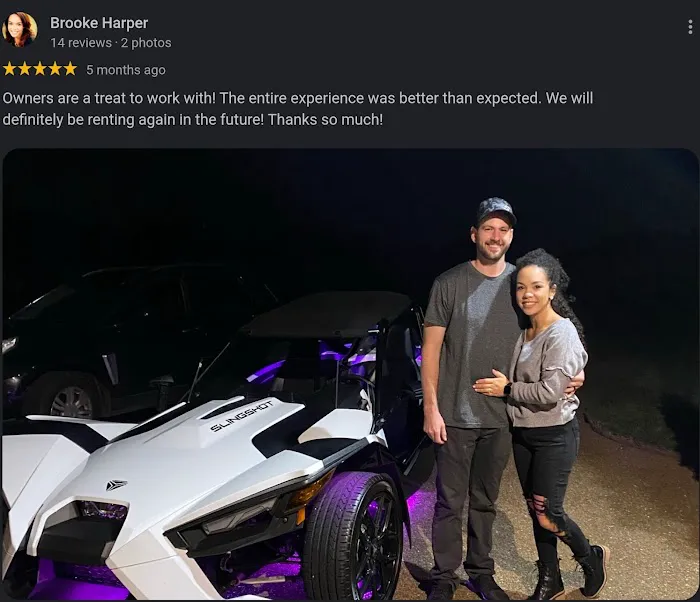Click the SLINGSHOT lettering on the hood
This screenshot has height=602, width=700.
(241, 416)
